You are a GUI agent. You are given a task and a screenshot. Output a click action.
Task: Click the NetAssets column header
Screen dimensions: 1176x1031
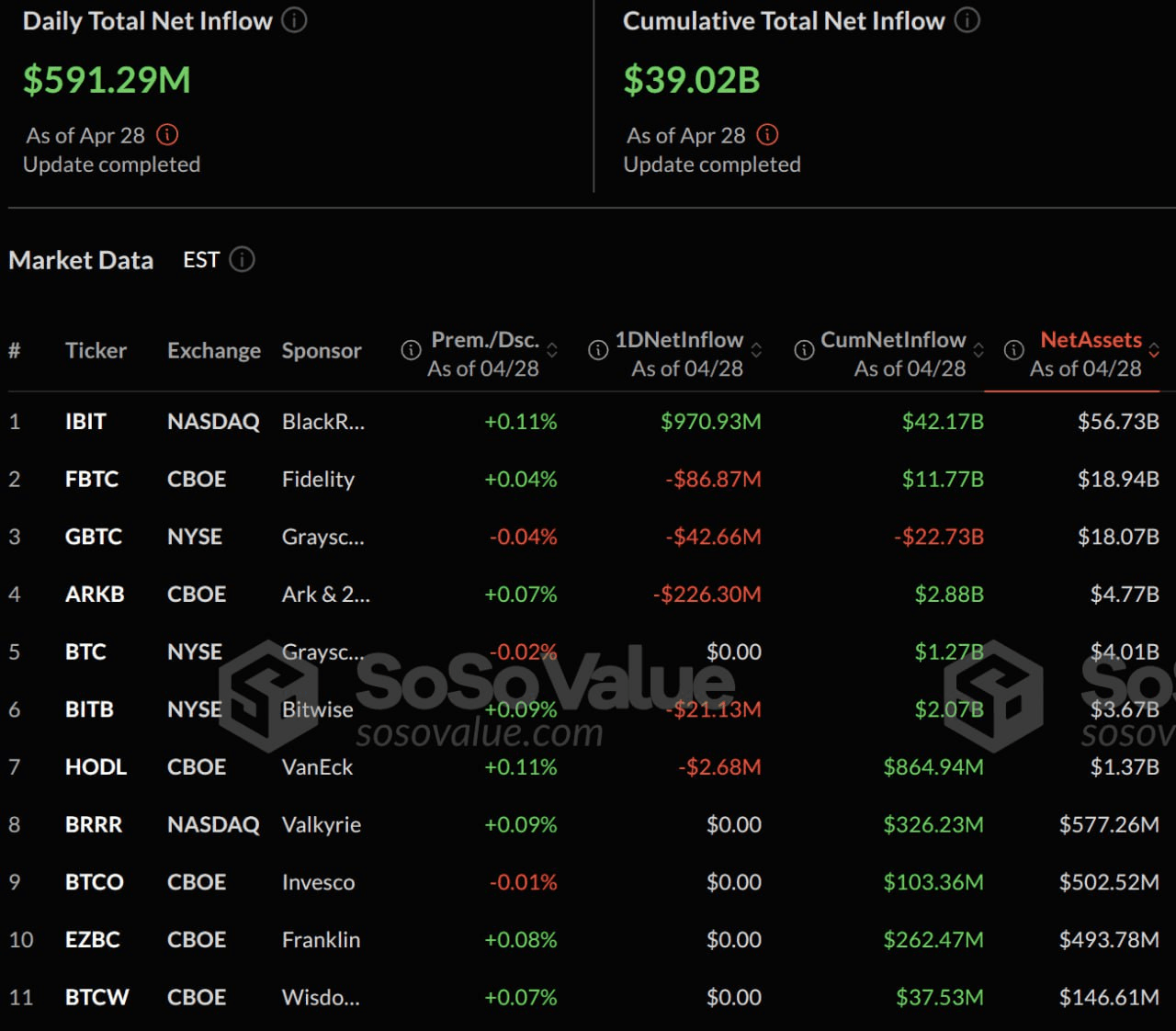point(1091,340)
